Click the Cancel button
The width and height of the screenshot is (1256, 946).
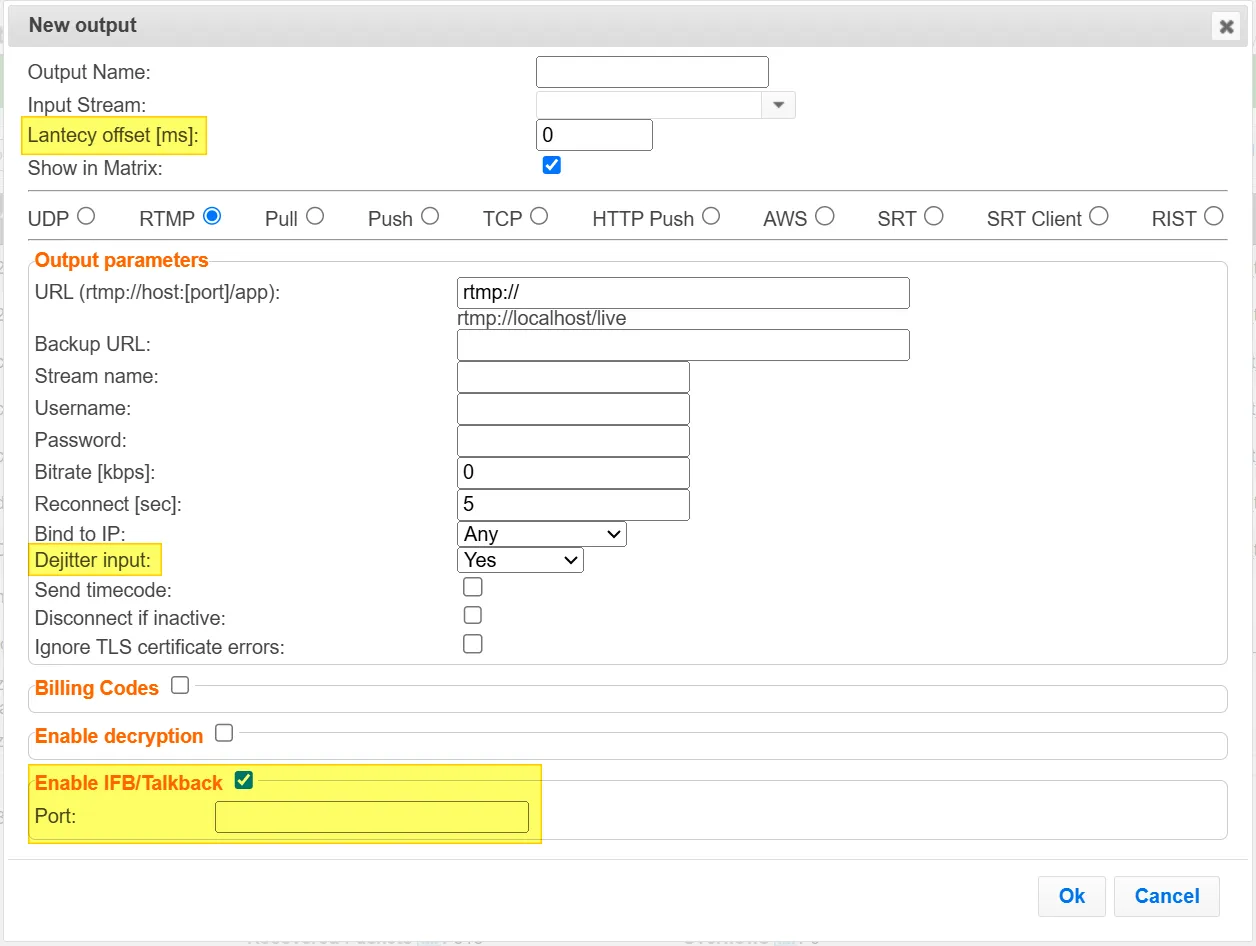pyautogui.click(x=1167, y=896)
